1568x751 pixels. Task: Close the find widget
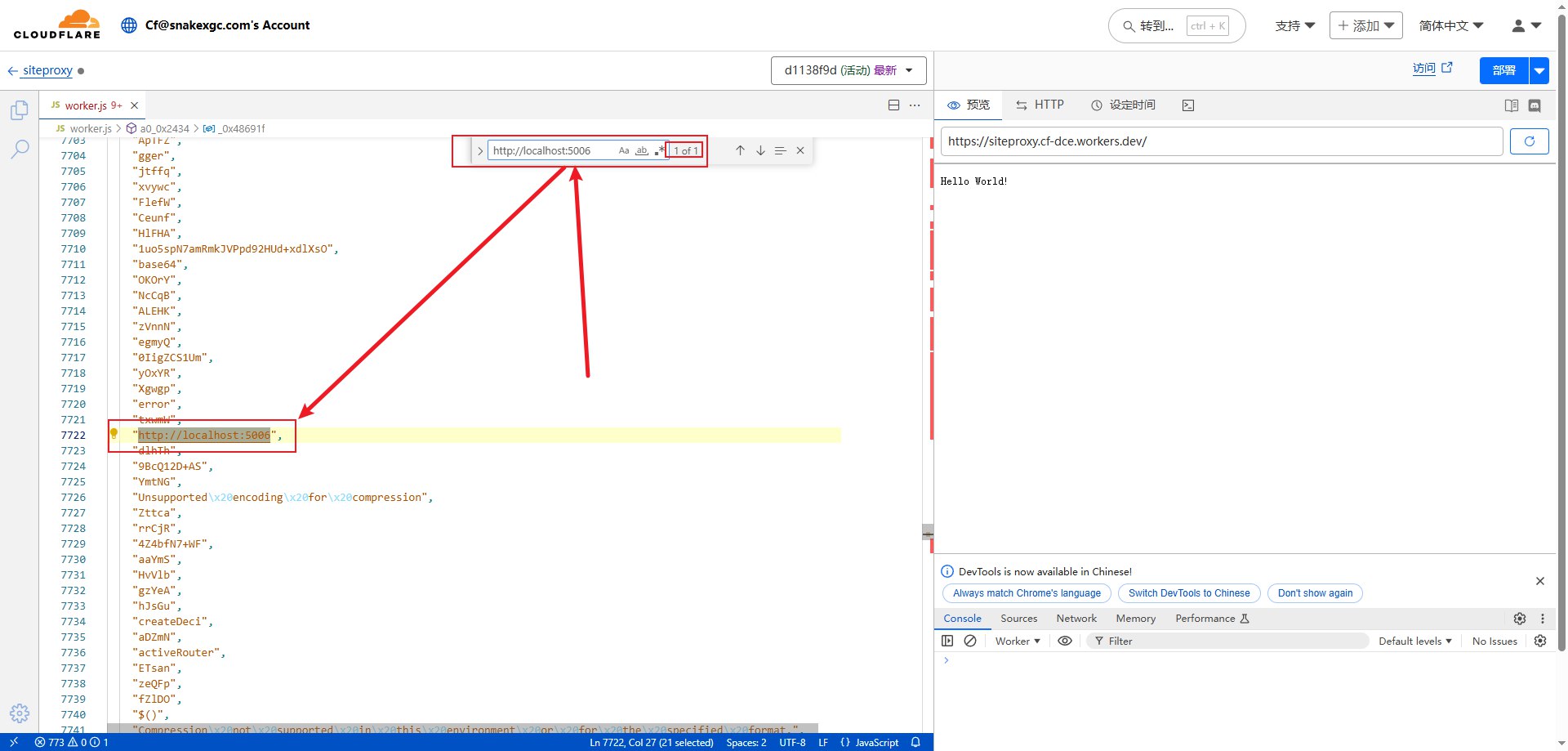[800, 150]
